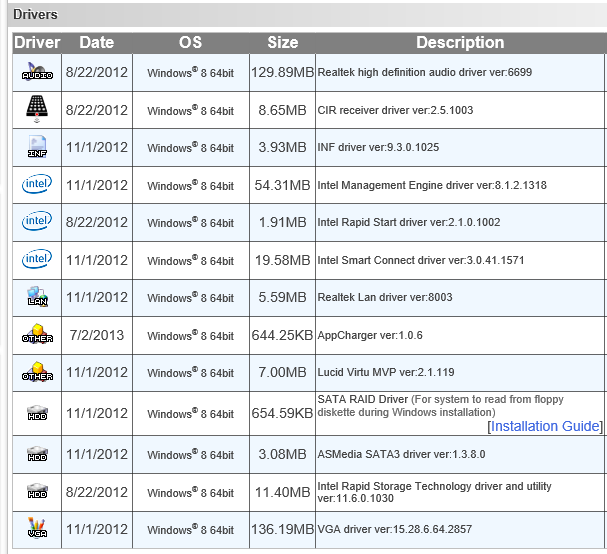The height and width of the screenshot is (554, 607).
Task: Click the Driver column header
Action: (x=37, y=42)
